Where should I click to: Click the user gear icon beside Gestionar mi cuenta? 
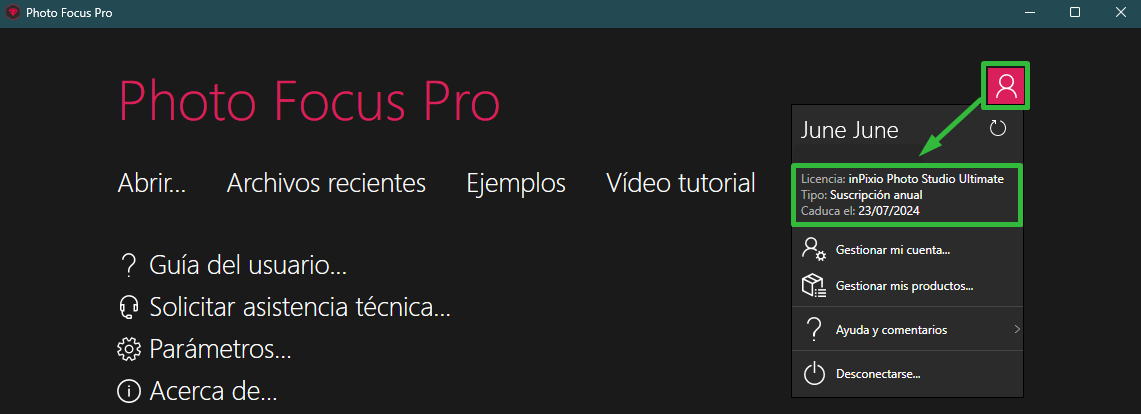pyautogui.click(x=814, y=249)
